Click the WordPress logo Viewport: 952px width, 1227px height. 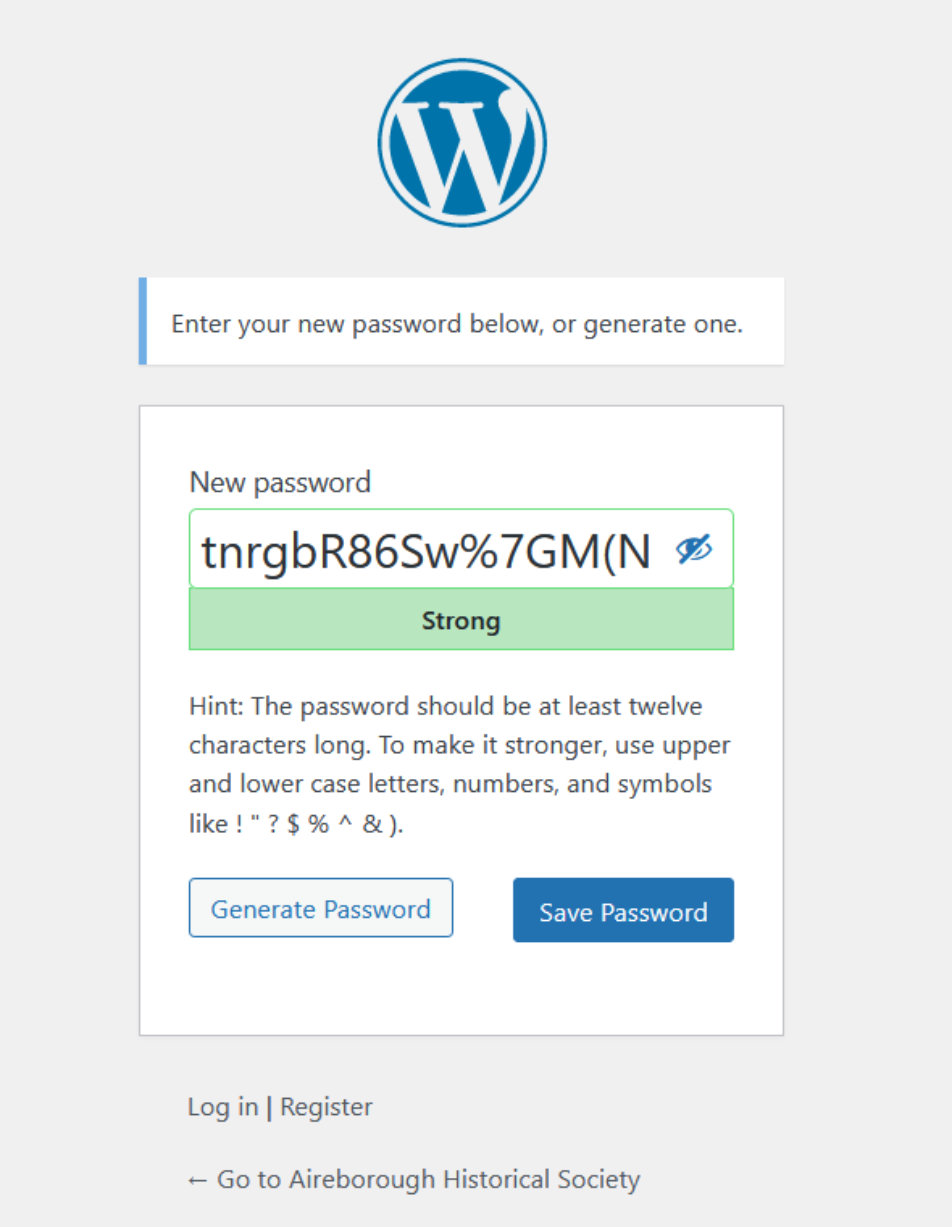(x=462, y=142)
